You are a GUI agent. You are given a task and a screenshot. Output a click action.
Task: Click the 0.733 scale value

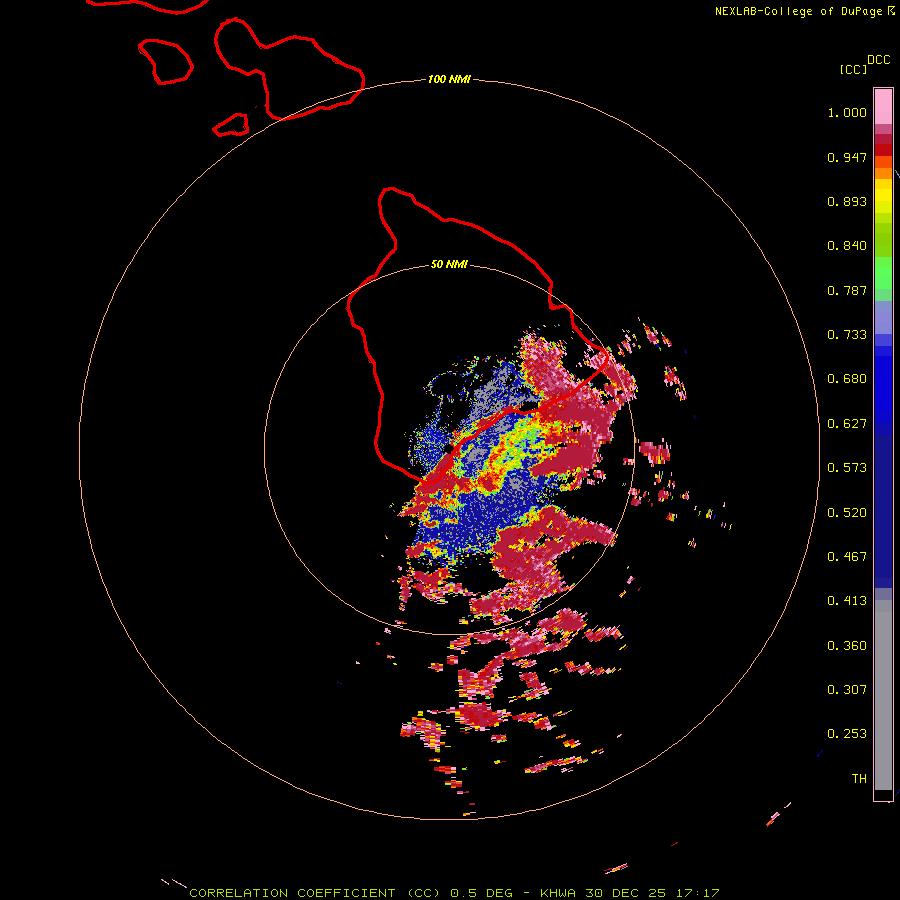847,335
